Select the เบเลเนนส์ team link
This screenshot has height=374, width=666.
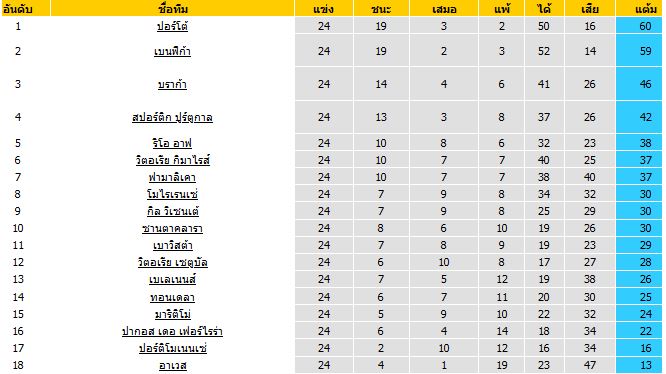pyautogui.click(x=172, y=279)
